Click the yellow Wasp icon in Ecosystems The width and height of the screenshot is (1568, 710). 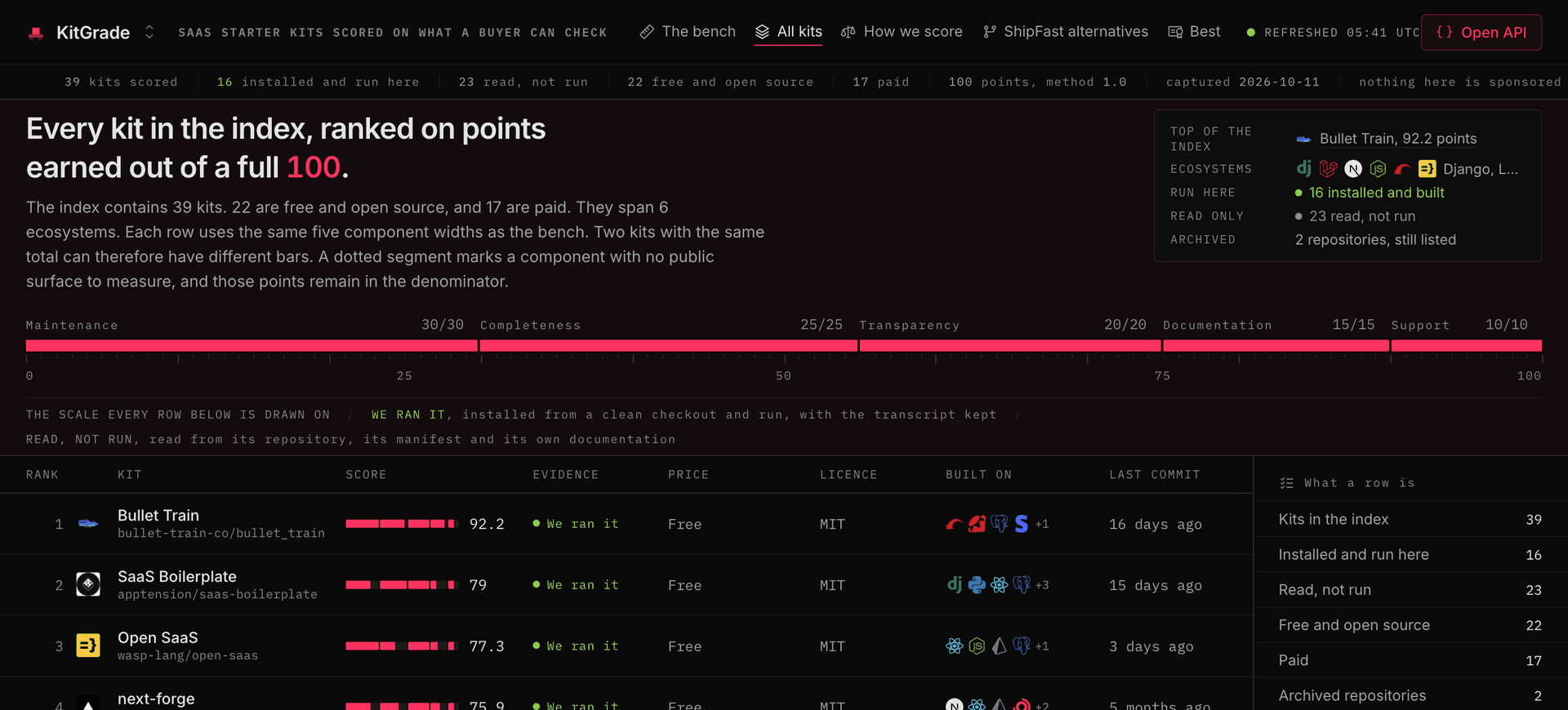tap(1427, 168)
